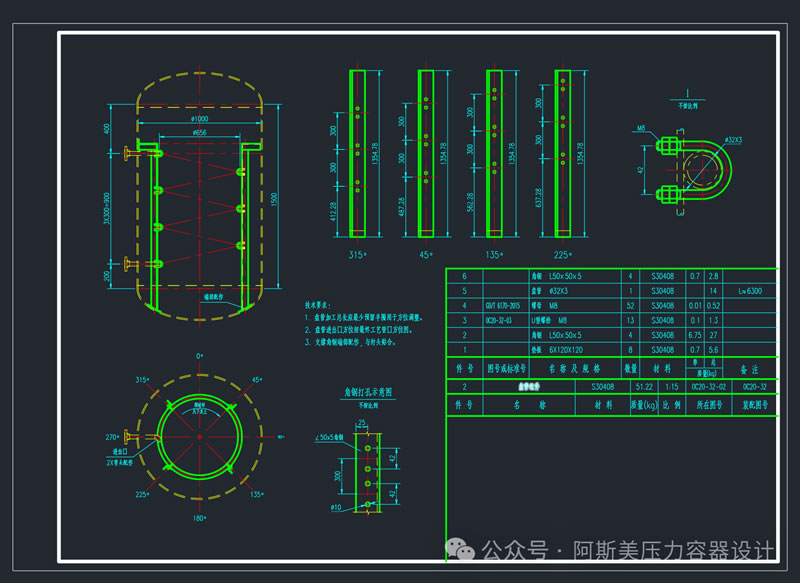
Task: Select the 135° angle steel bar view
Action: point(494,153)
